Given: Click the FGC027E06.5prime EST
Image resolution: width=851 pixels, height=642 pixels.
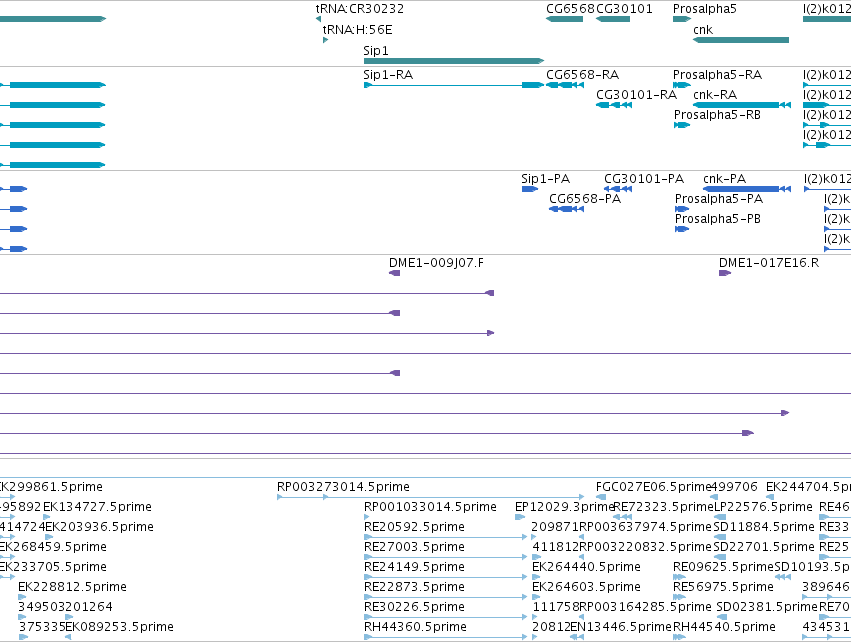Looking at the screenshot, I should coord(601,497).
